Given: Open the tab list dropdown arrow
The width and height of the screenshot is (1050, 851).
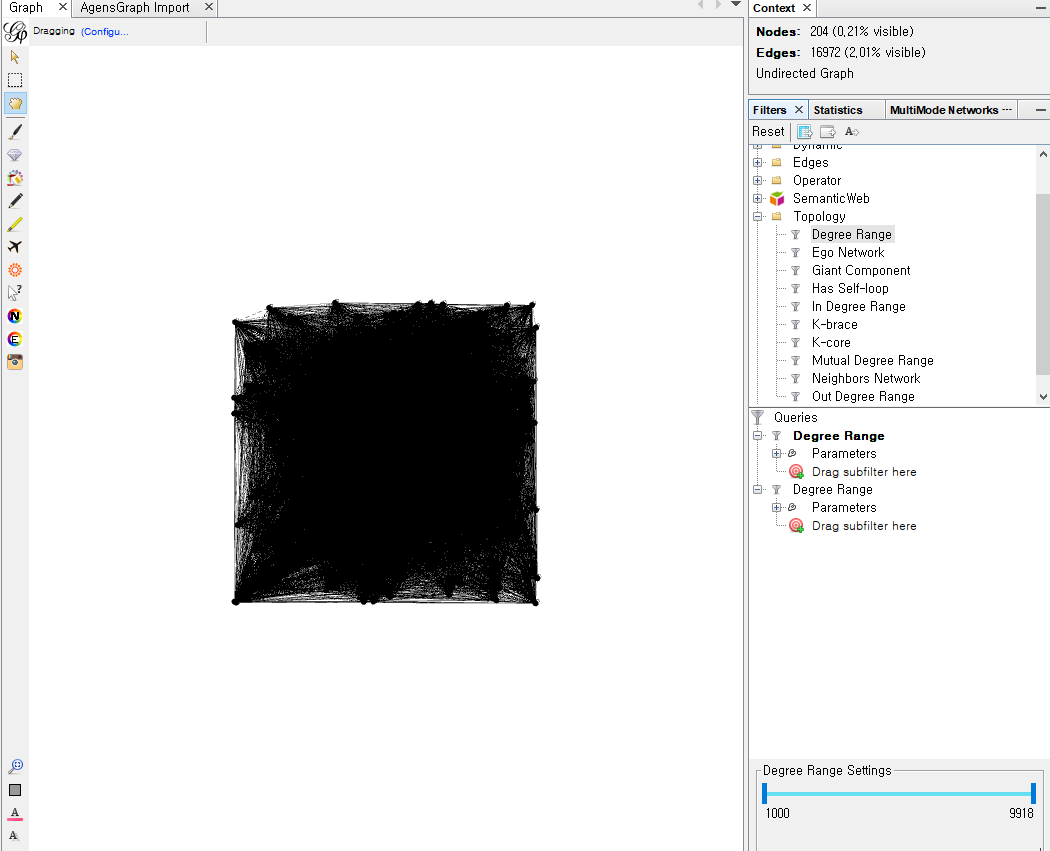Looking at the screenshot, I should (735, 5).
